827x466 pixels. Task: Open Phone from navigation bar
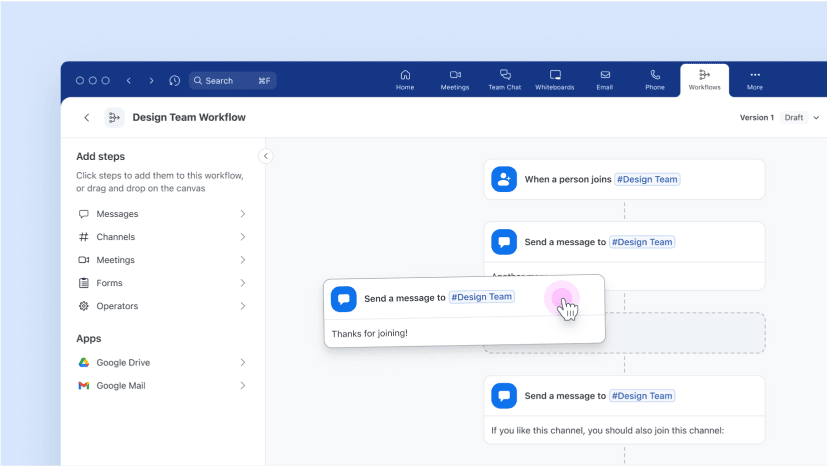655,80
